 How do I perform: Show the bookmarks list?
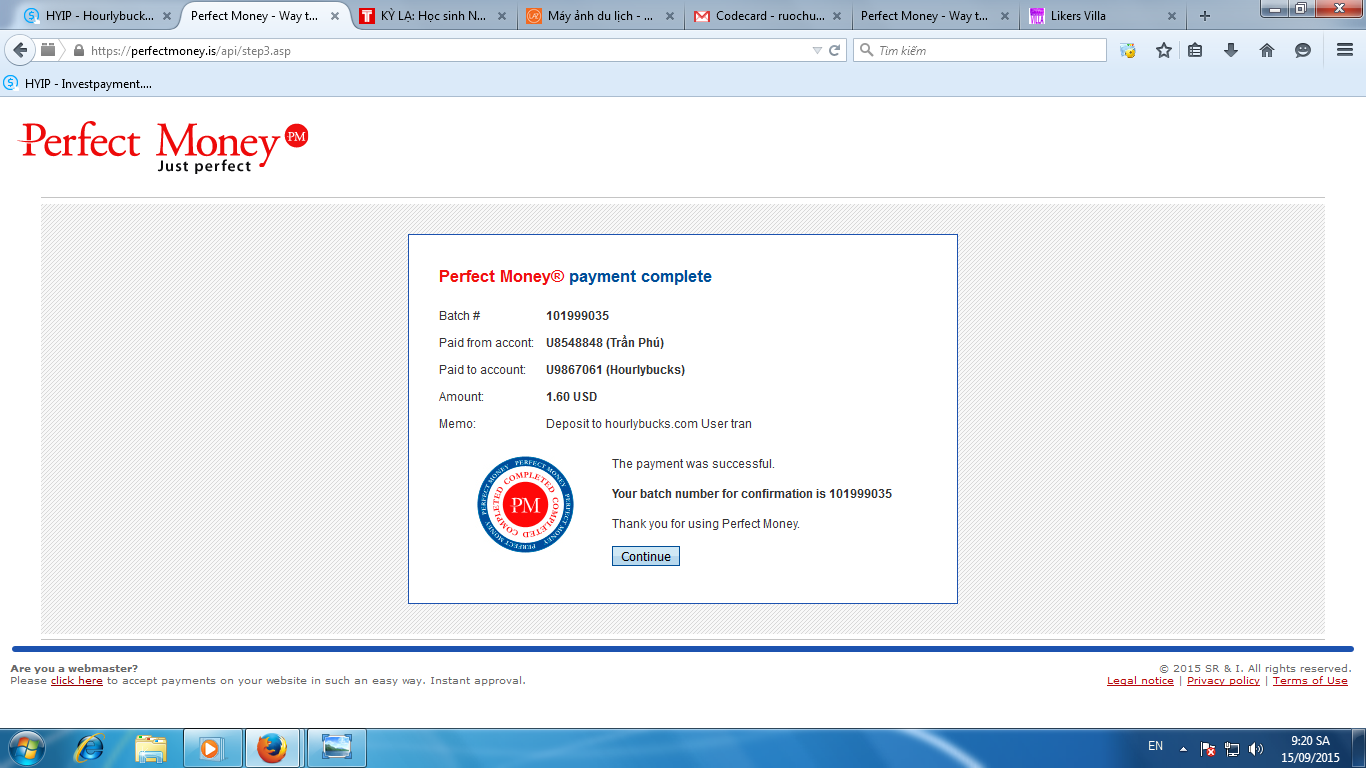1196,50
